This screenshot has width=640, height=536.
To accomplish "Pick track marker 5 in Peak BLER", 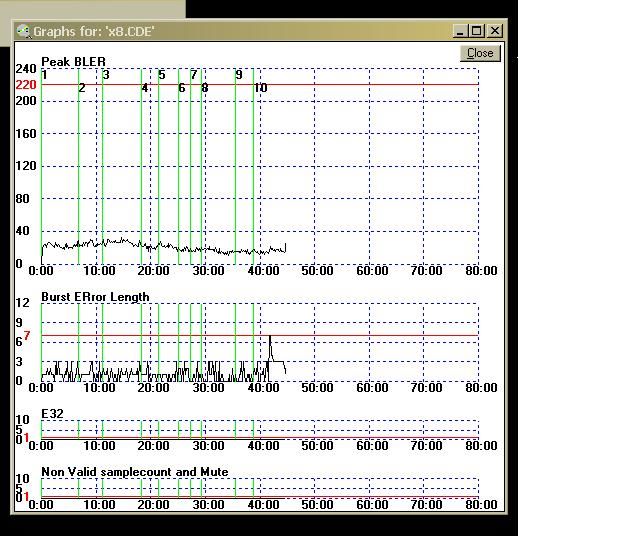I will [x=162, y=75].
